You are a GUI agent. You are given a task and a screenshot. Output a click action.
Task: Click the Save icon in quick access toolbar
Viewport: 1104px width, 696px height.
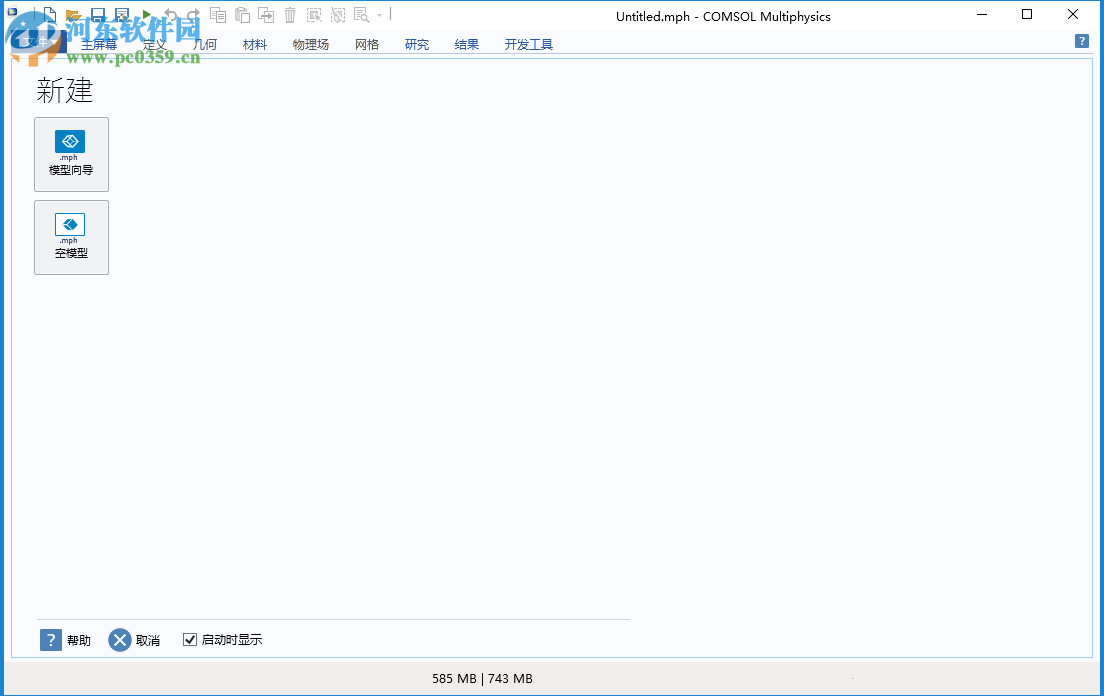point(97,15)
